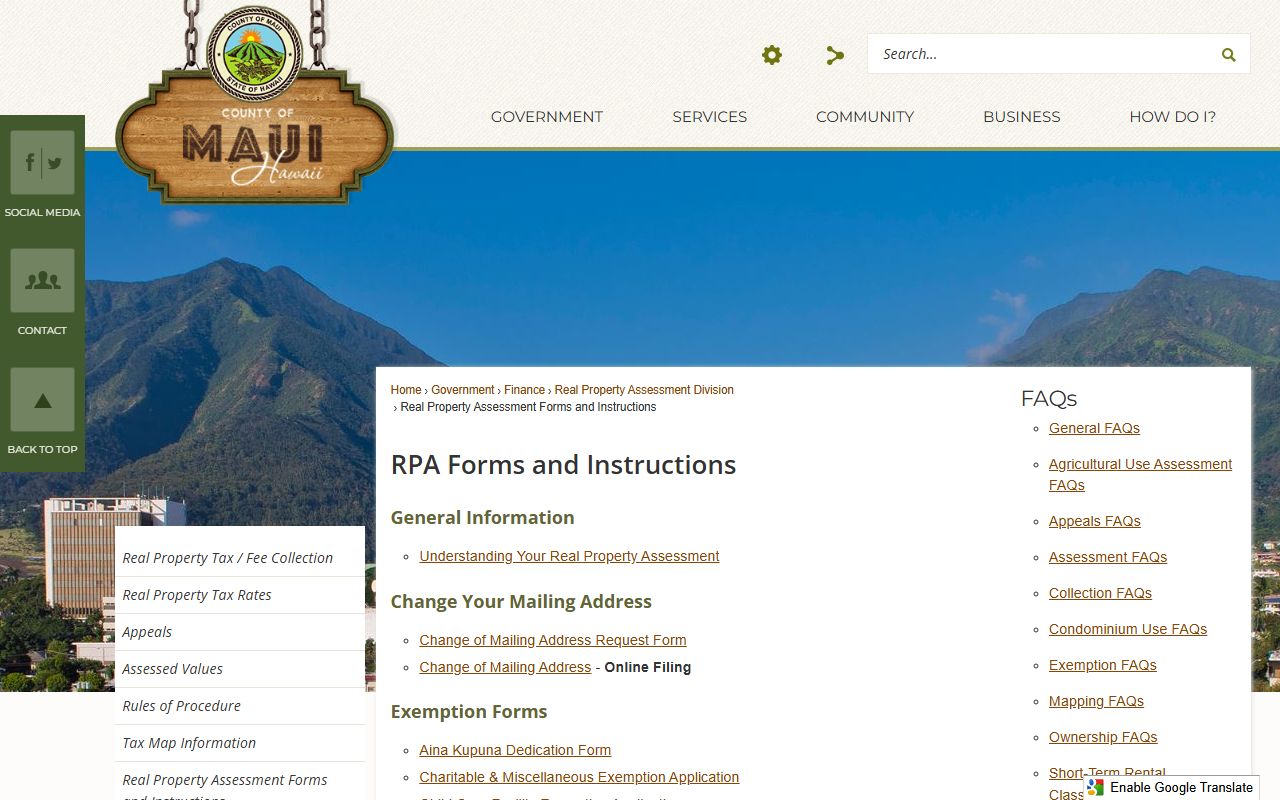The width and height of the screenshot is (1280, 800).
Task: Click the FAQs panel heading
Action: coord(1049,399)
